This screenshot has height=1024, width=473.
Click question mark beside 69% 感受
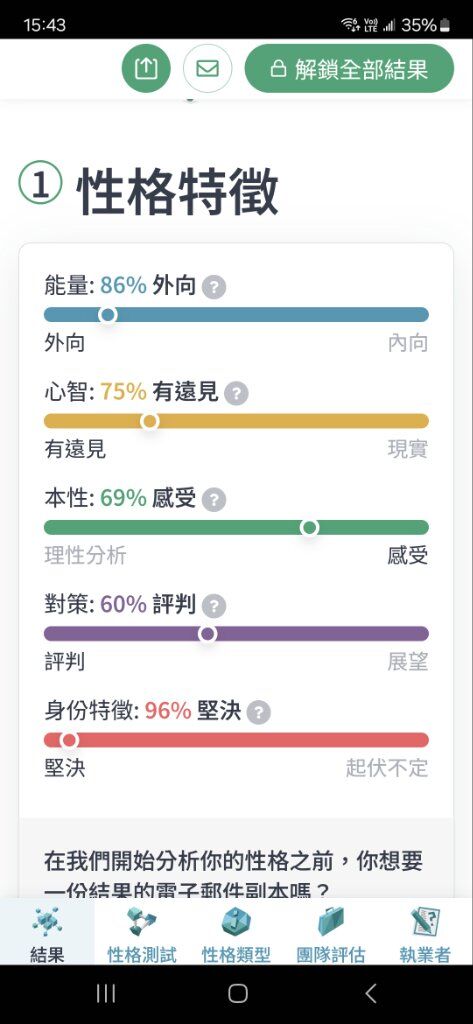click(214, 500)
